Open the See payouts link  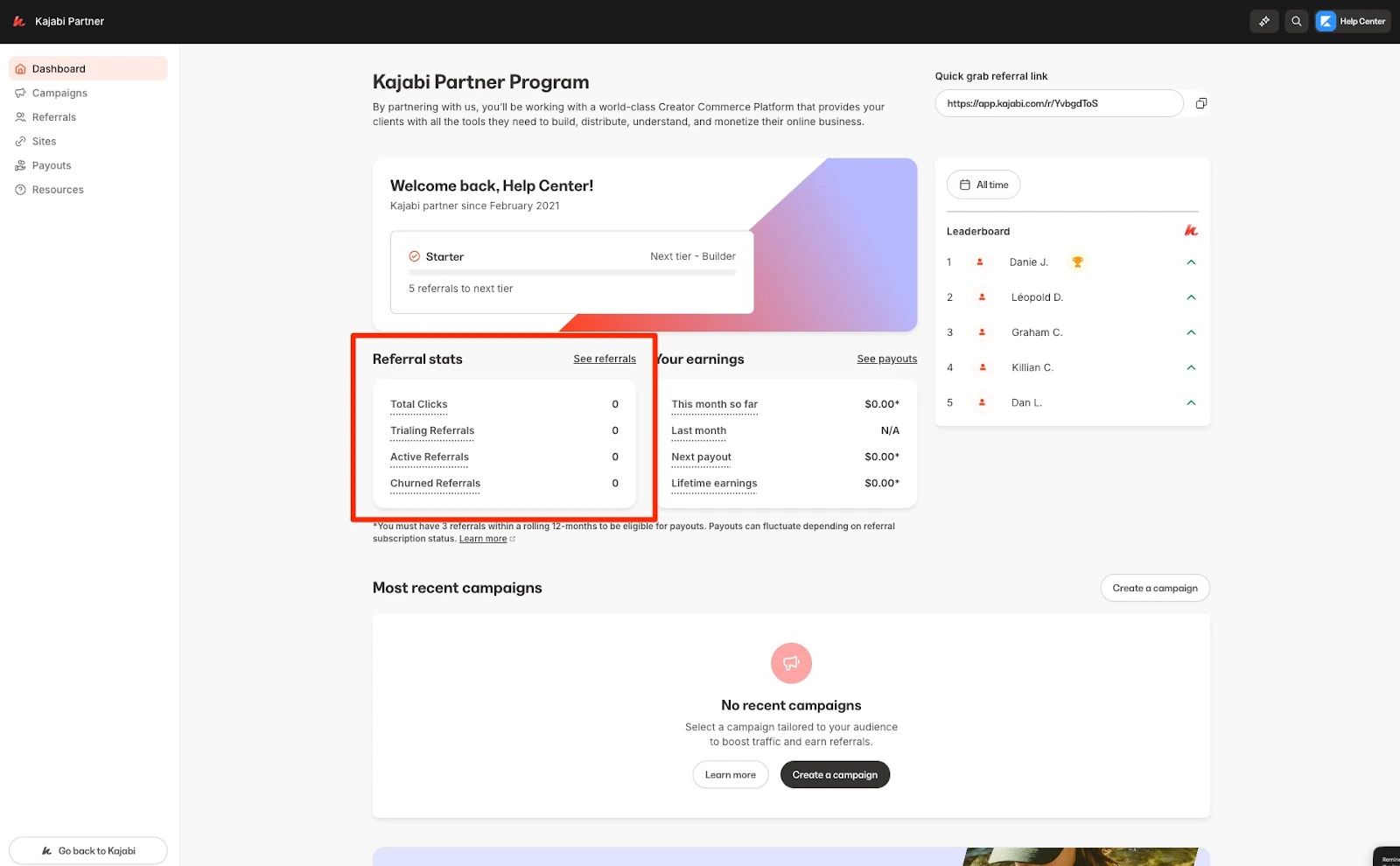(x=887, y=359)
